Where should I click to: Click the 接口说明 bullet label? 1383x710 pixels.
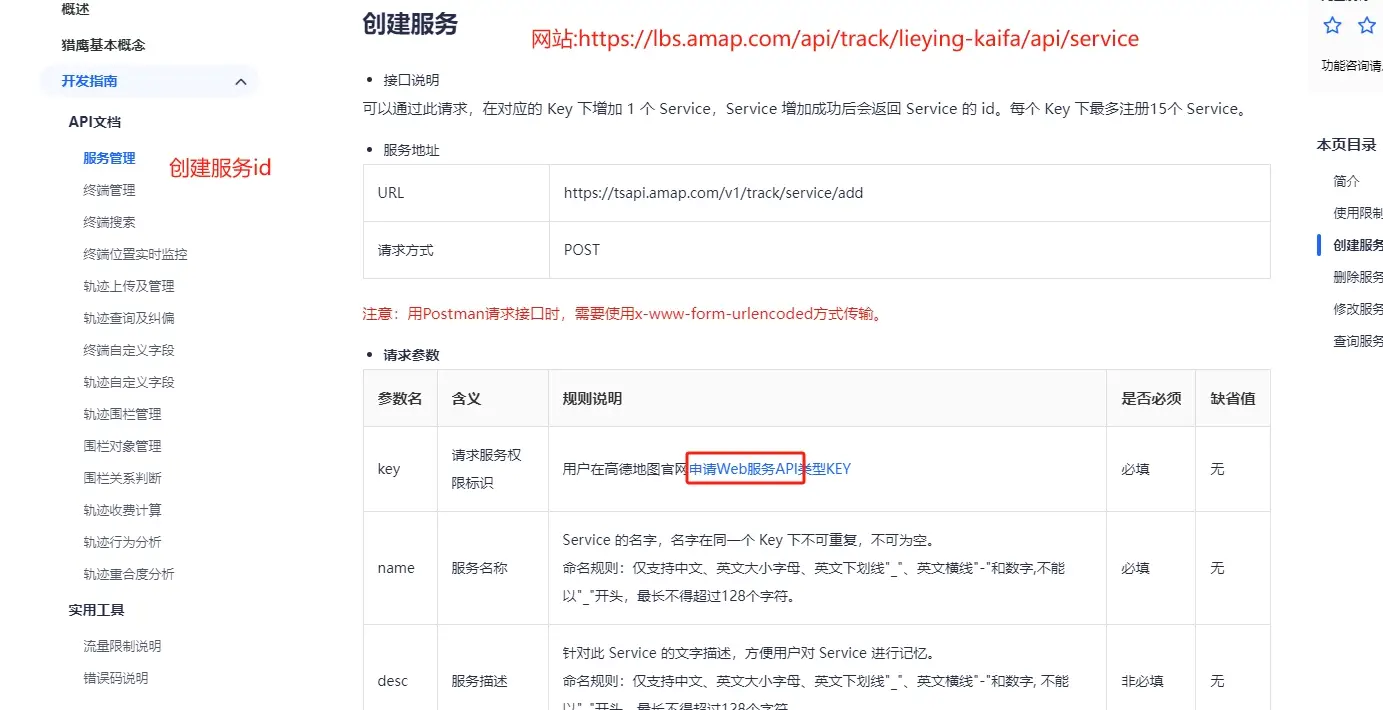click(x=411, y=80)
